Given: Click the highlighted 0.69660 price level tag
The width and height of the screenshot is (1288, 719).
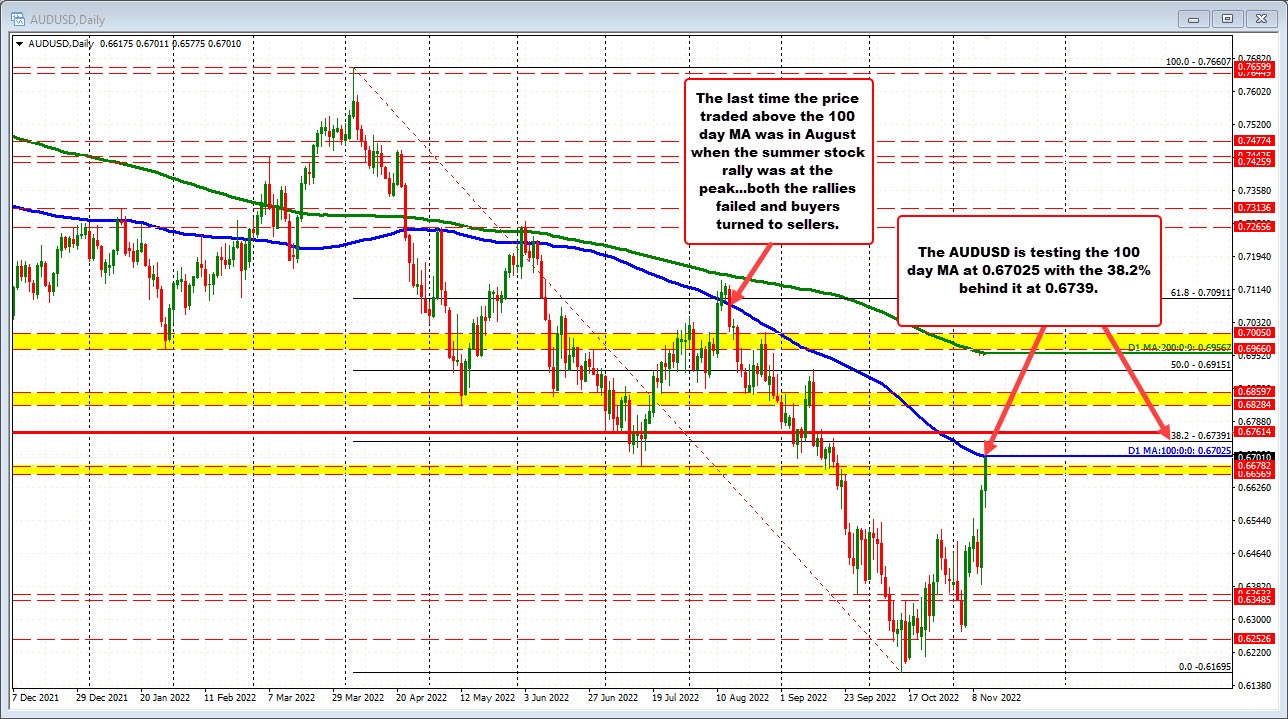Looking at the screenshot, I should (1252, 347).
